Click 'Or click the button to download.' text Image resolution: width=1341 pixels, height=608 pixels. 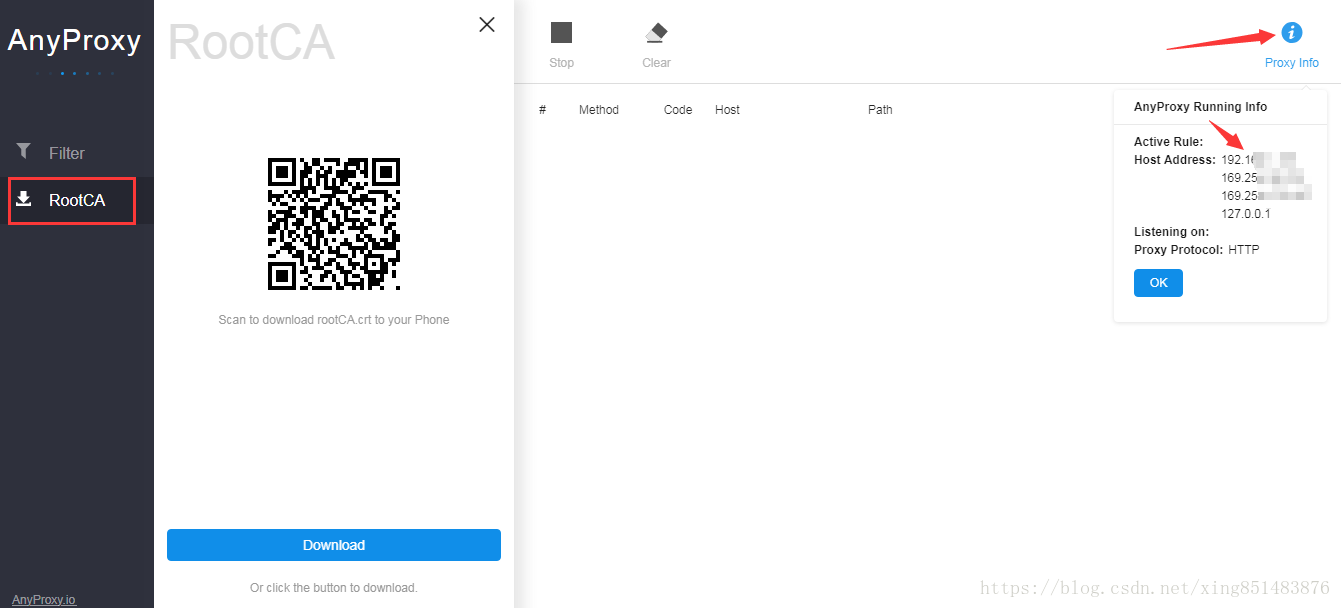[x=334, y=588]
